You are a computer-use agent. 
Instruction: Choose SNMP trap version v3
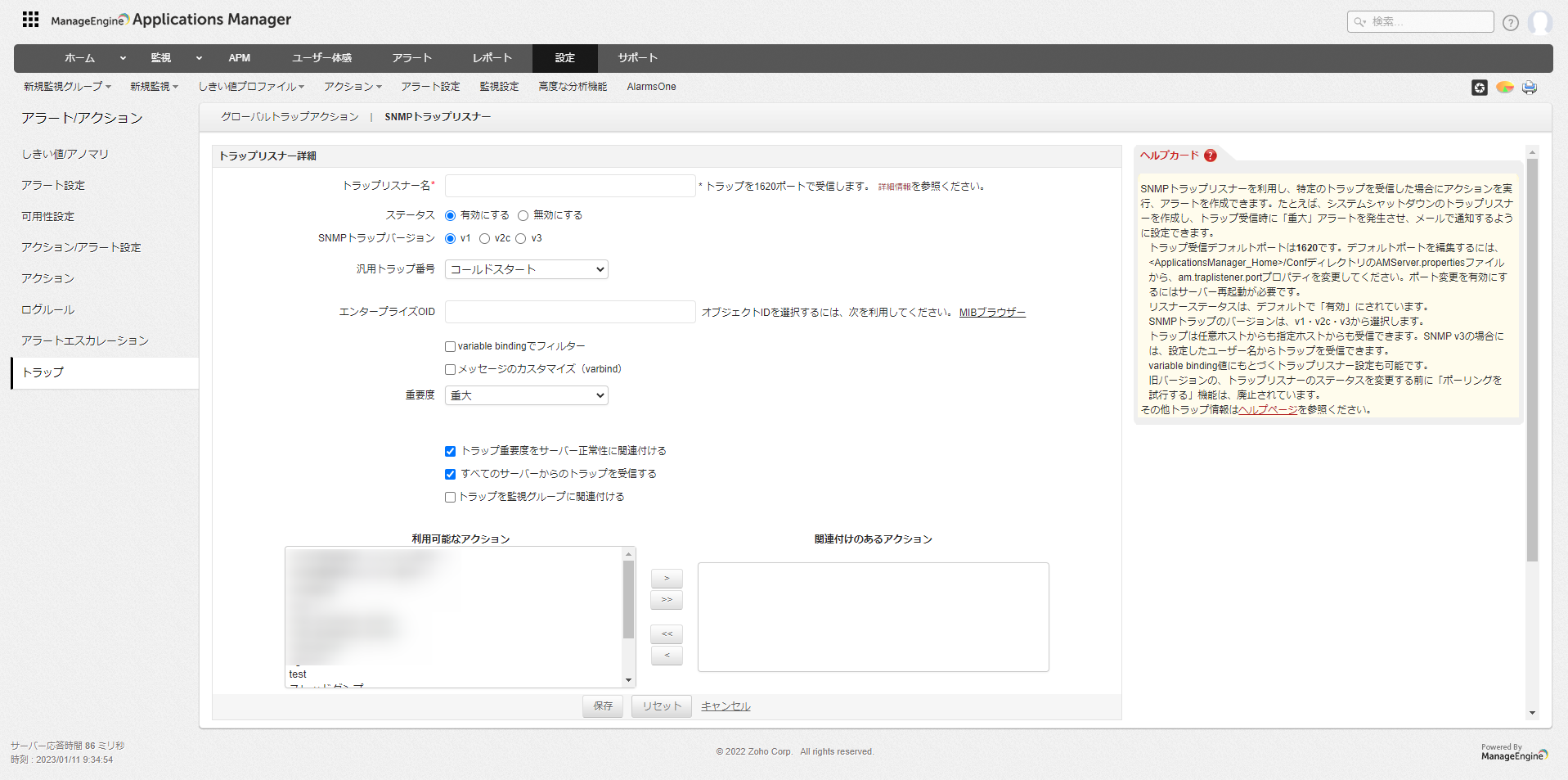(x=520, y=238)
